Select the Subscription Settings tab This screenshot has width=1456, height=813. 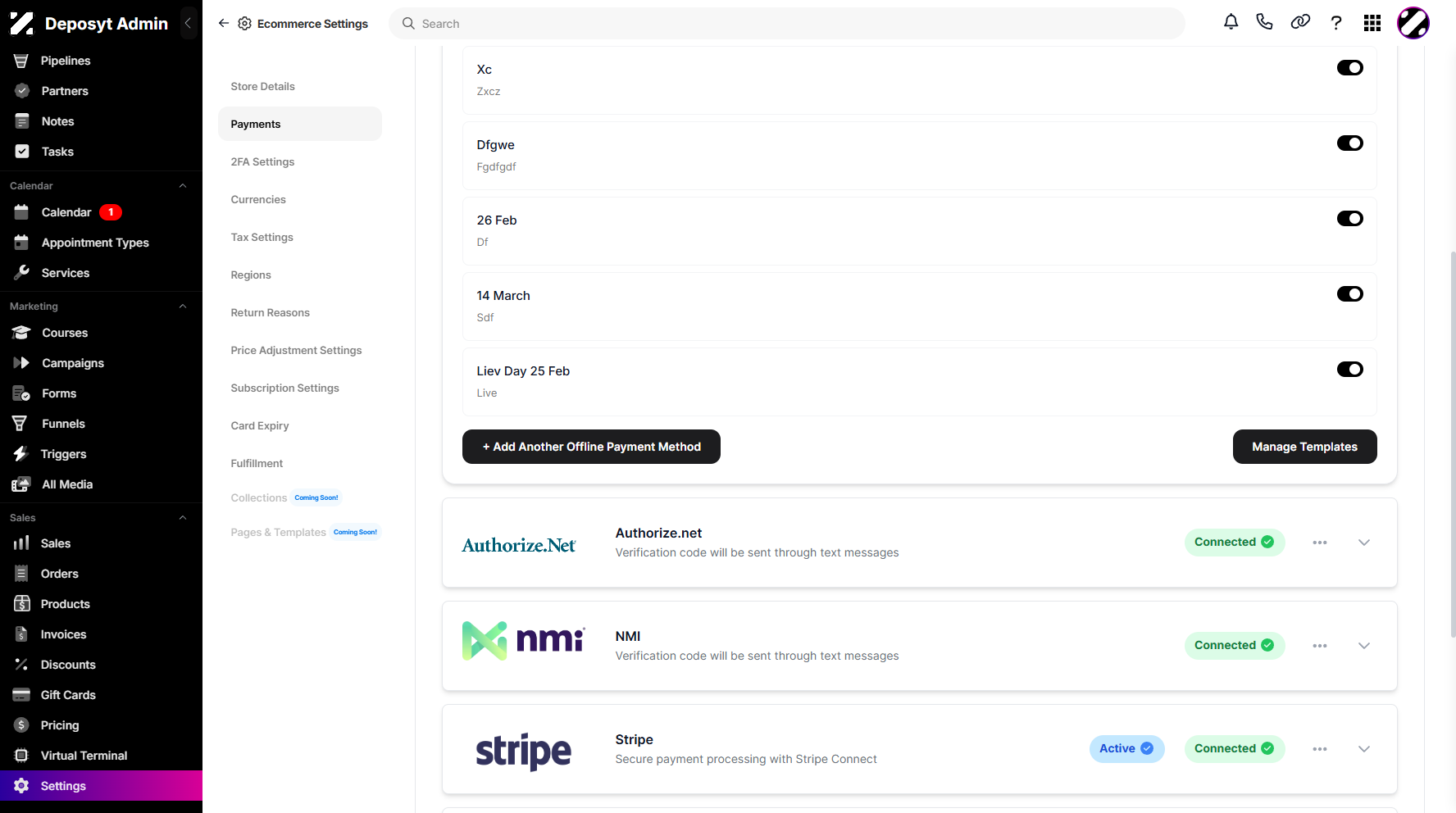pos(300,388)
